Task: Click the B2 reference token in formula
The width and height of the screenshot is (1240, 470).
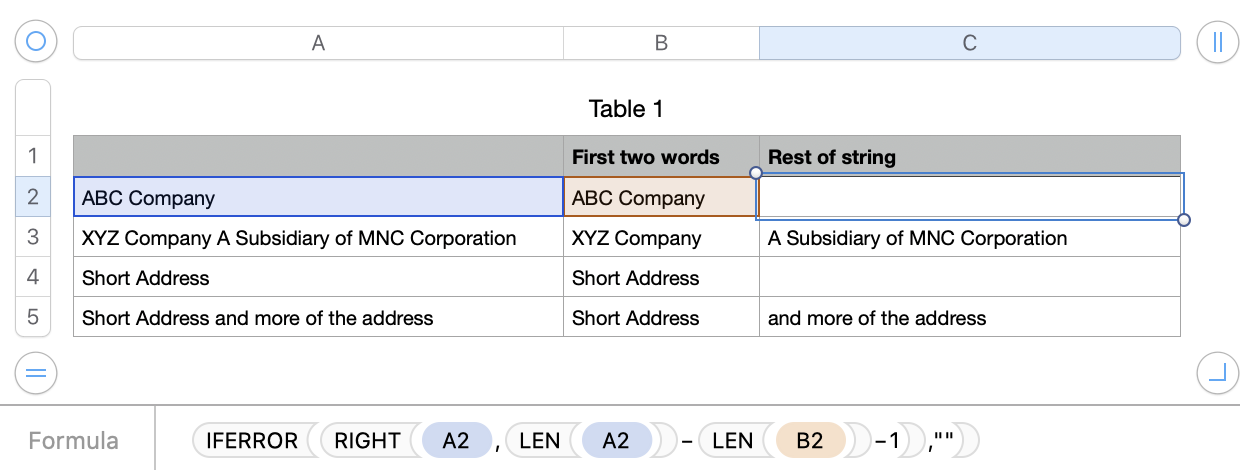Action: (x=809, y=441)
